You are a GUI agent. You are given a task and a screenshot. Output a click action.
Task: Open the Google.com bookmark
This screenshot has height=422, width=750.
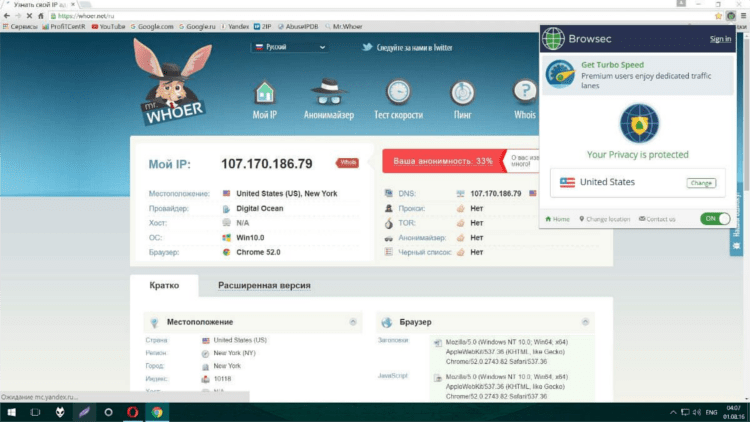click(x=152, y=26)
